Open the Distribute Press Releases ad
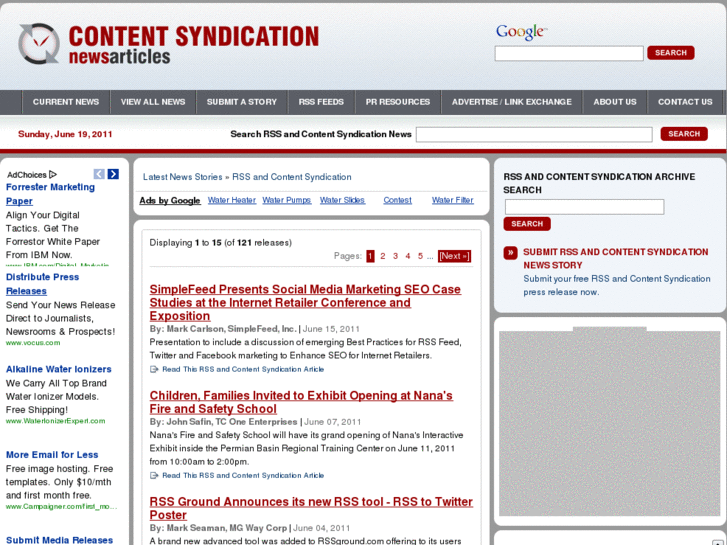Image resolution: width=727 pixels, height=545 pixels. pos(42,284)
